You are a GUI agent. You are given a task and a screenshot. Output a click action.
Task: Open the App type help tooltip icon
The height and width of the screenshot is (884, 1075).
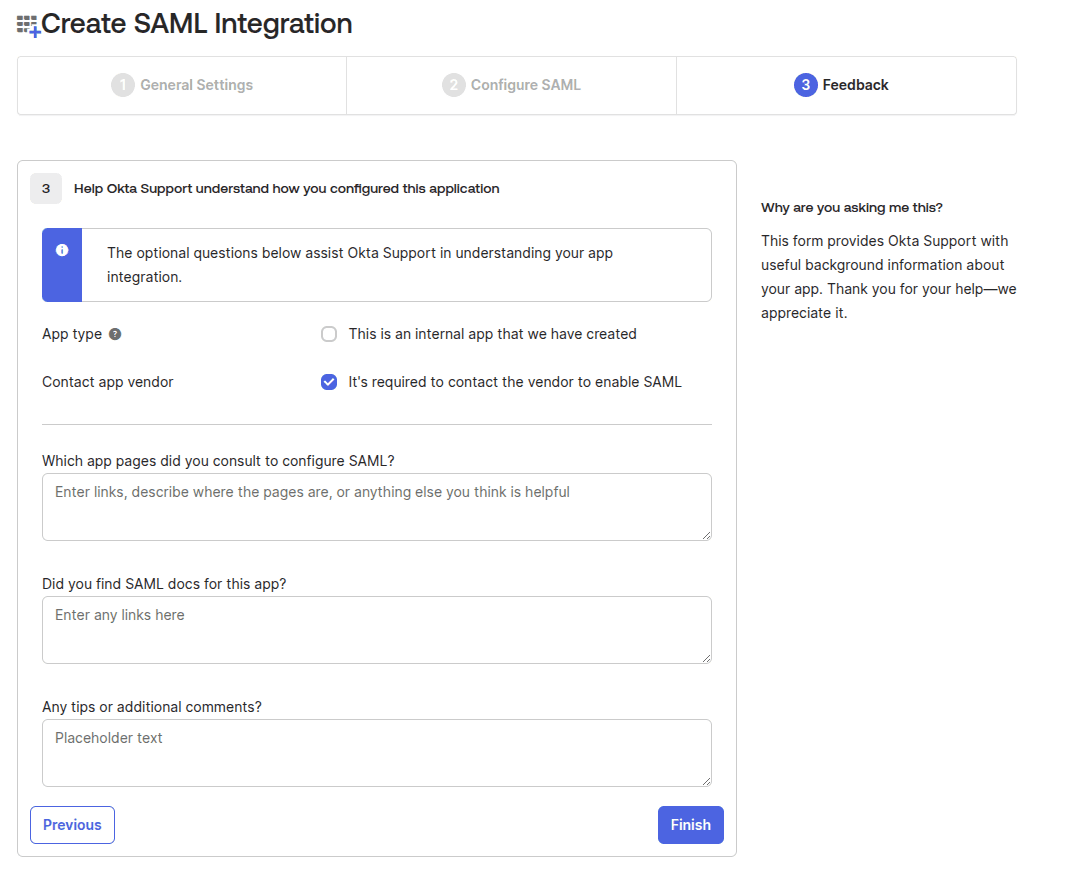pos(115,334)
